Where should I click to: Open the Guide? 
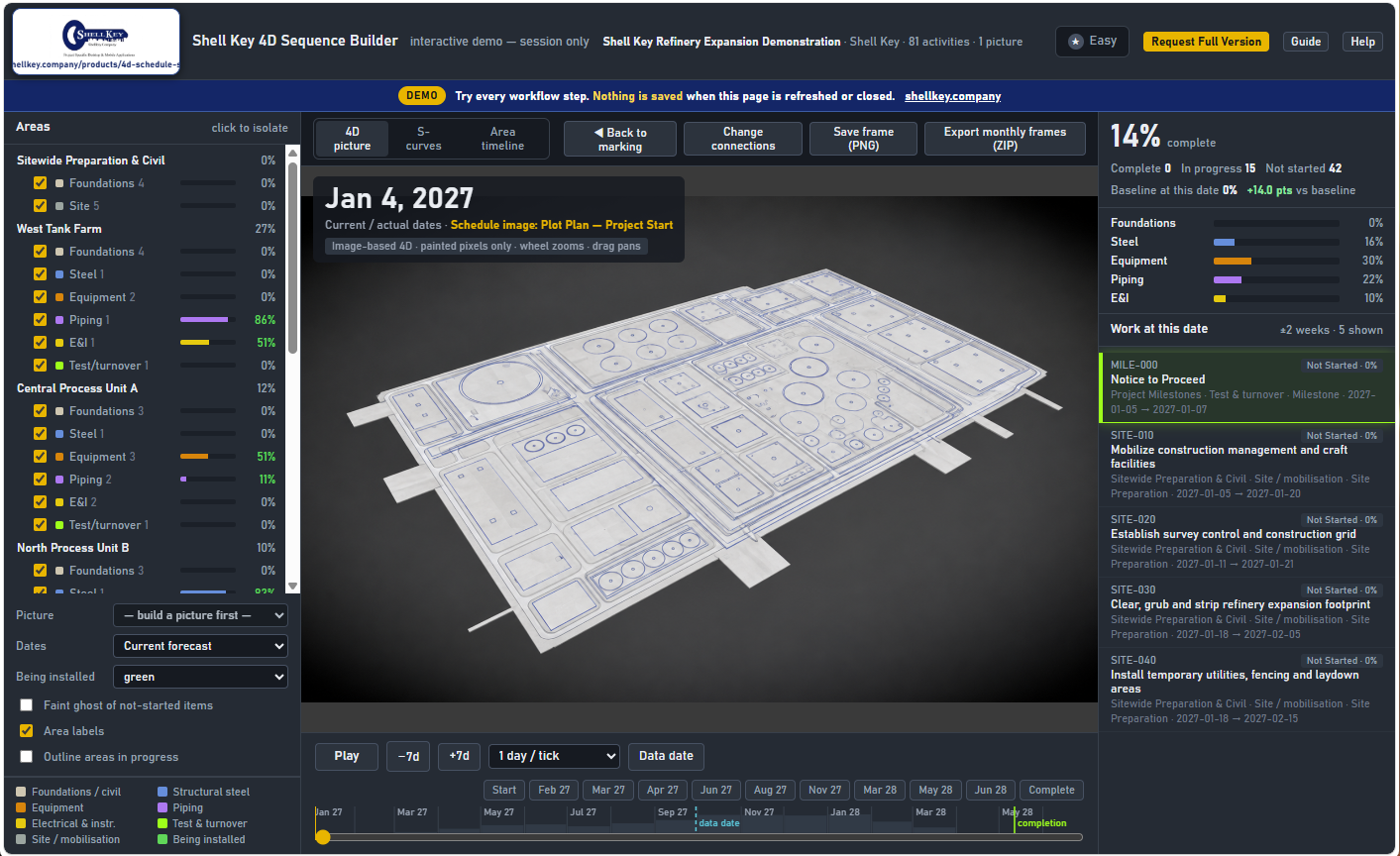[x=1305, y=42]
